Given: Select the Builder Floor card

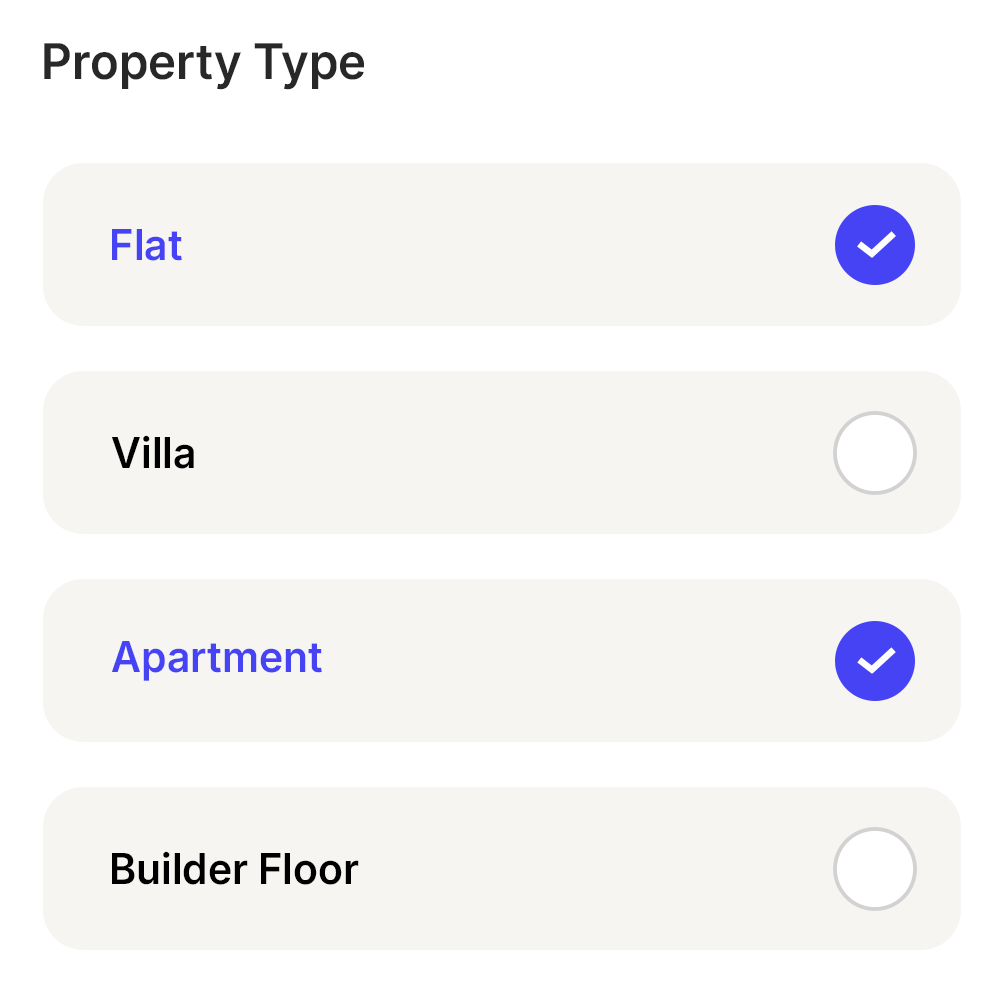Looking at the screenshot, I should click(500, 869).
